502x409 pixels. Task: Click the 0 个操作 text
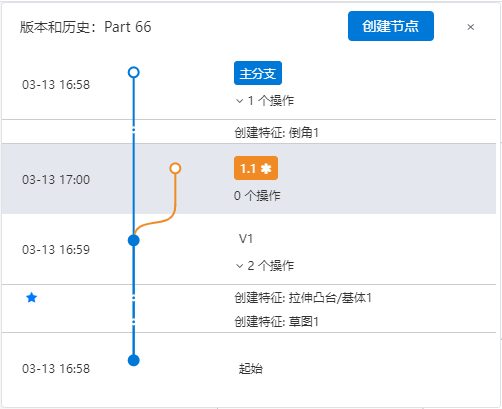(257, 196)
